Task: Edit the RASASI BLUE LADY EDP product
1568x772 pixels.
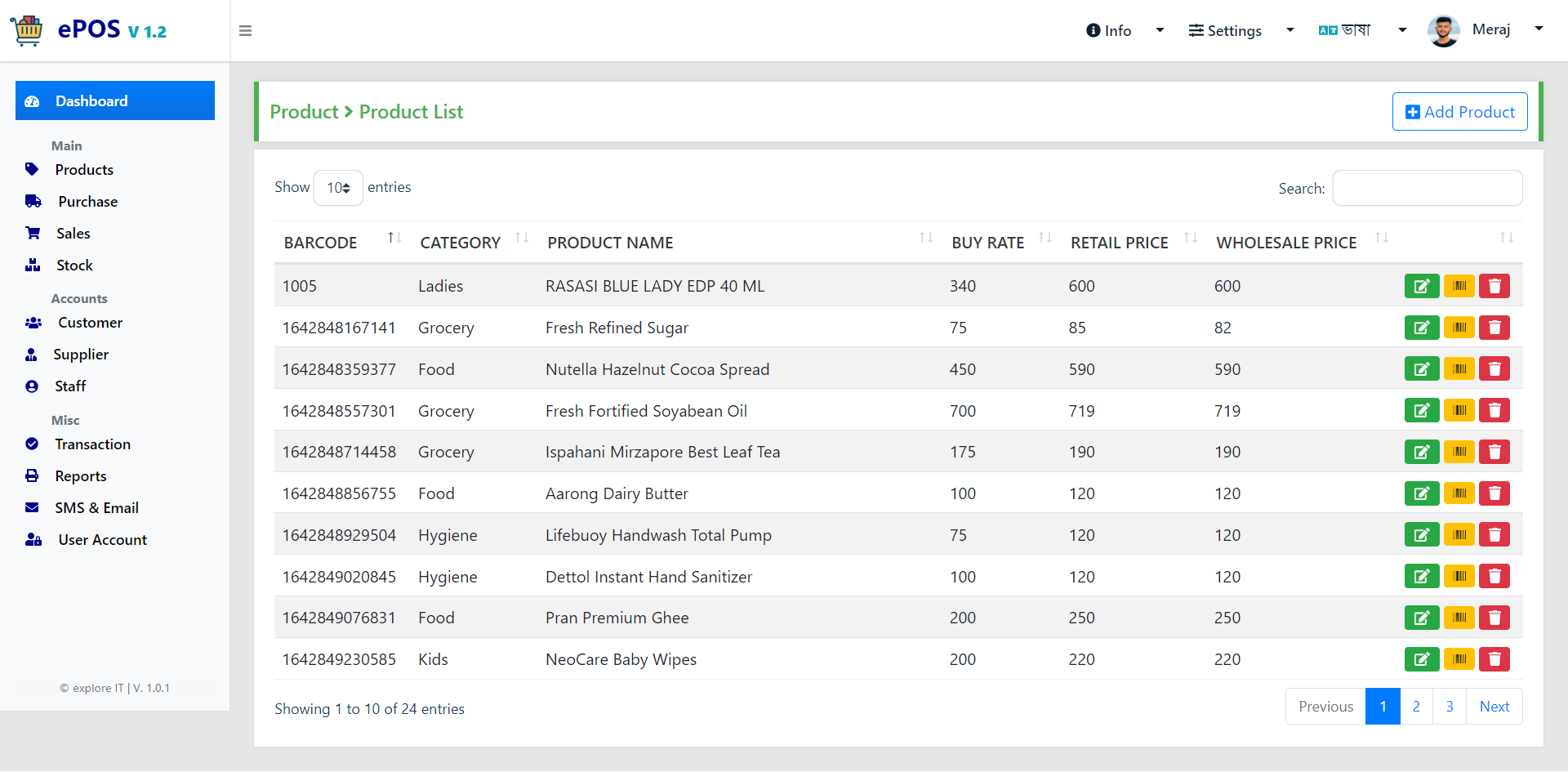Action: point(1422,286)
